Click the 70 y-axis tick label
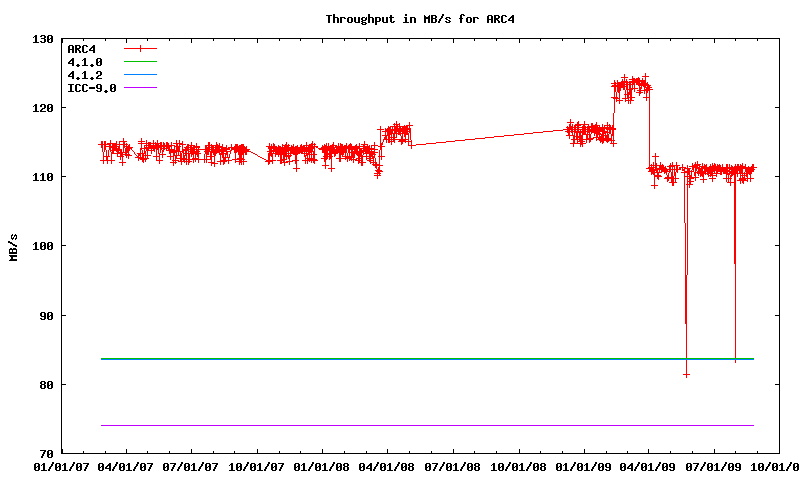 click(46, 454)
